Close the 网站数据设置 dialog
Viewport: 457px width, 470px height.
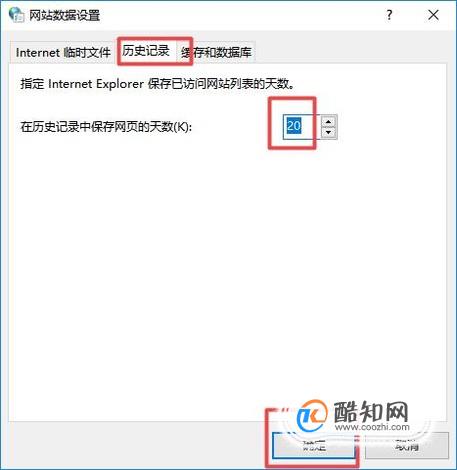(x=433, y=15)
